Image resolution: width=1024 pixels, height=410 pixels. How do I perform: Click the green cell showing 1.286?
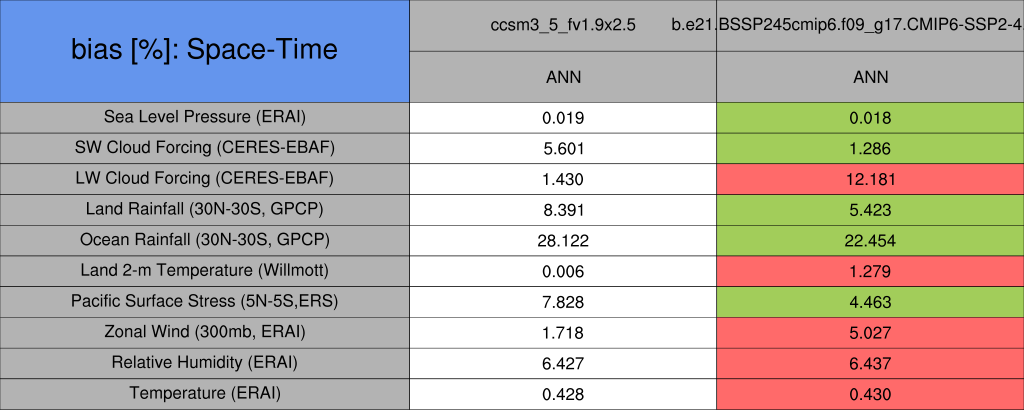coord(870,148)
